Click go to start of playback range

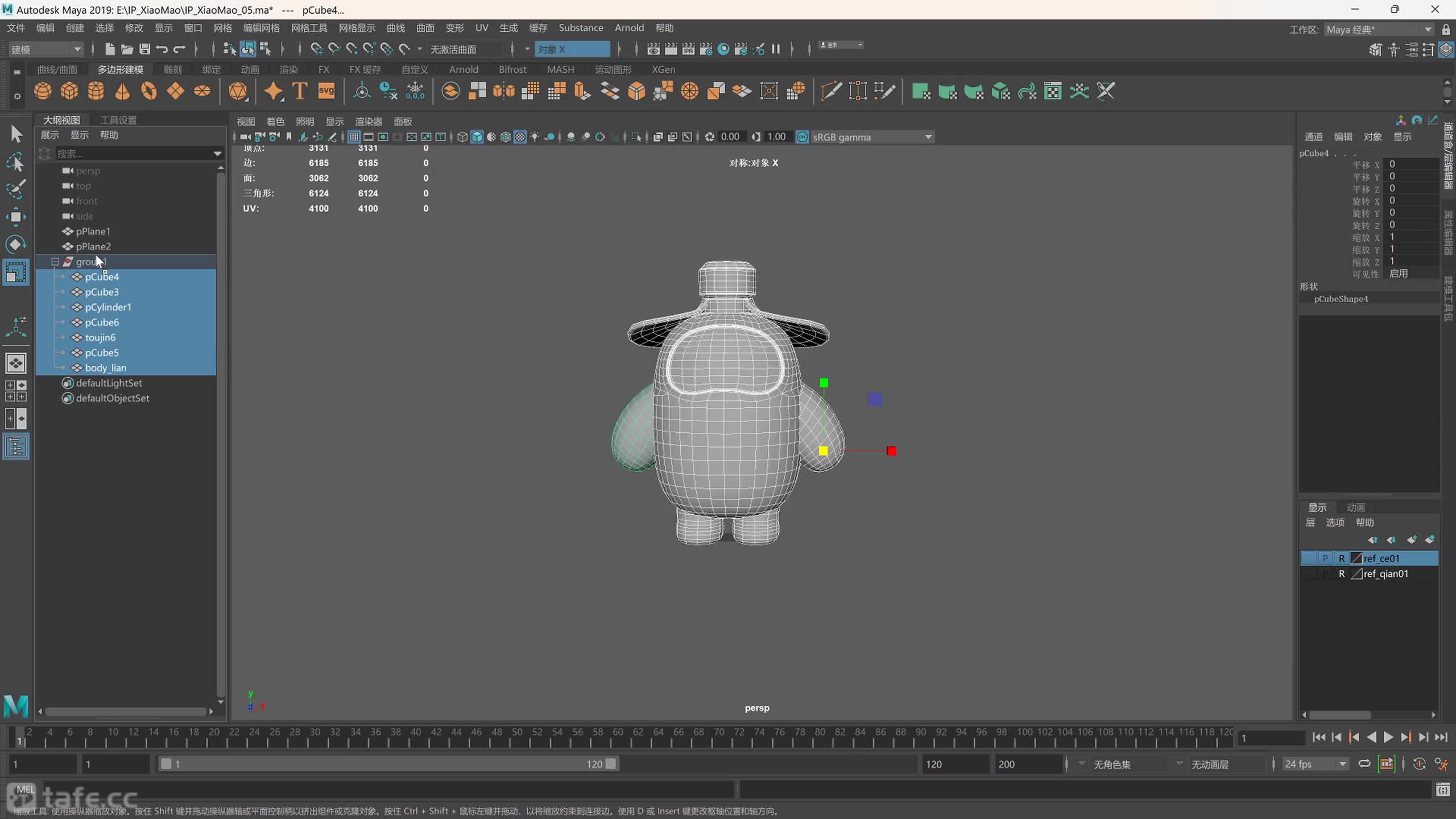1319,738
